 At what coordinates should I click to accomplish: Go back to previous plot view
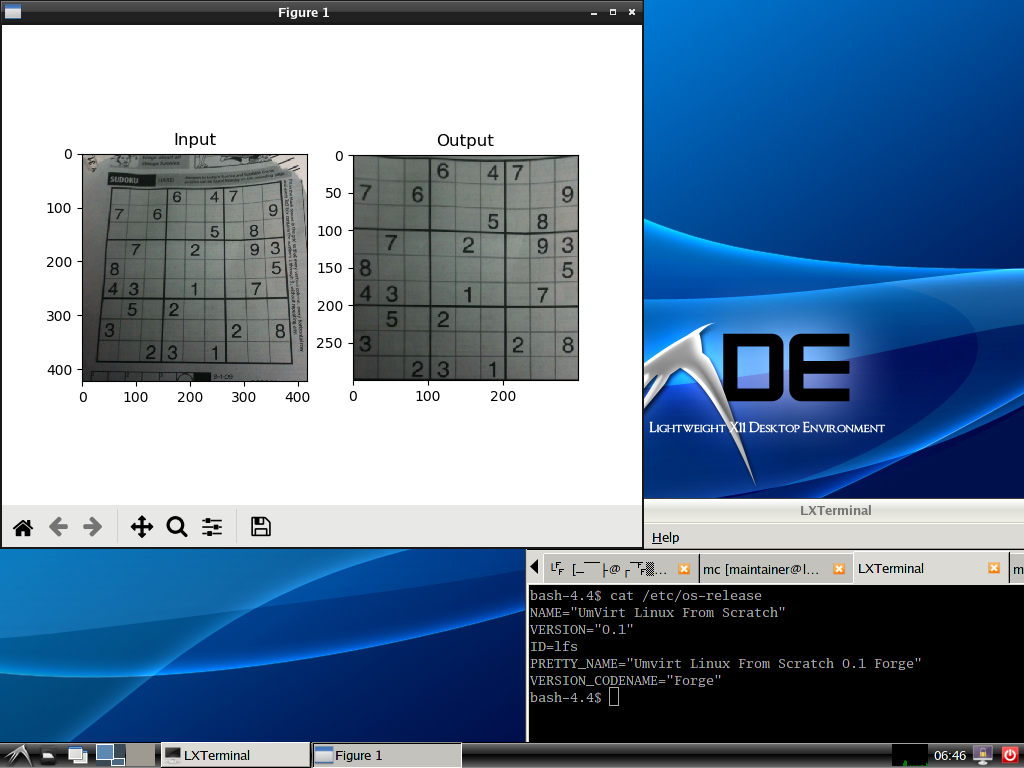tap(58, 527)
